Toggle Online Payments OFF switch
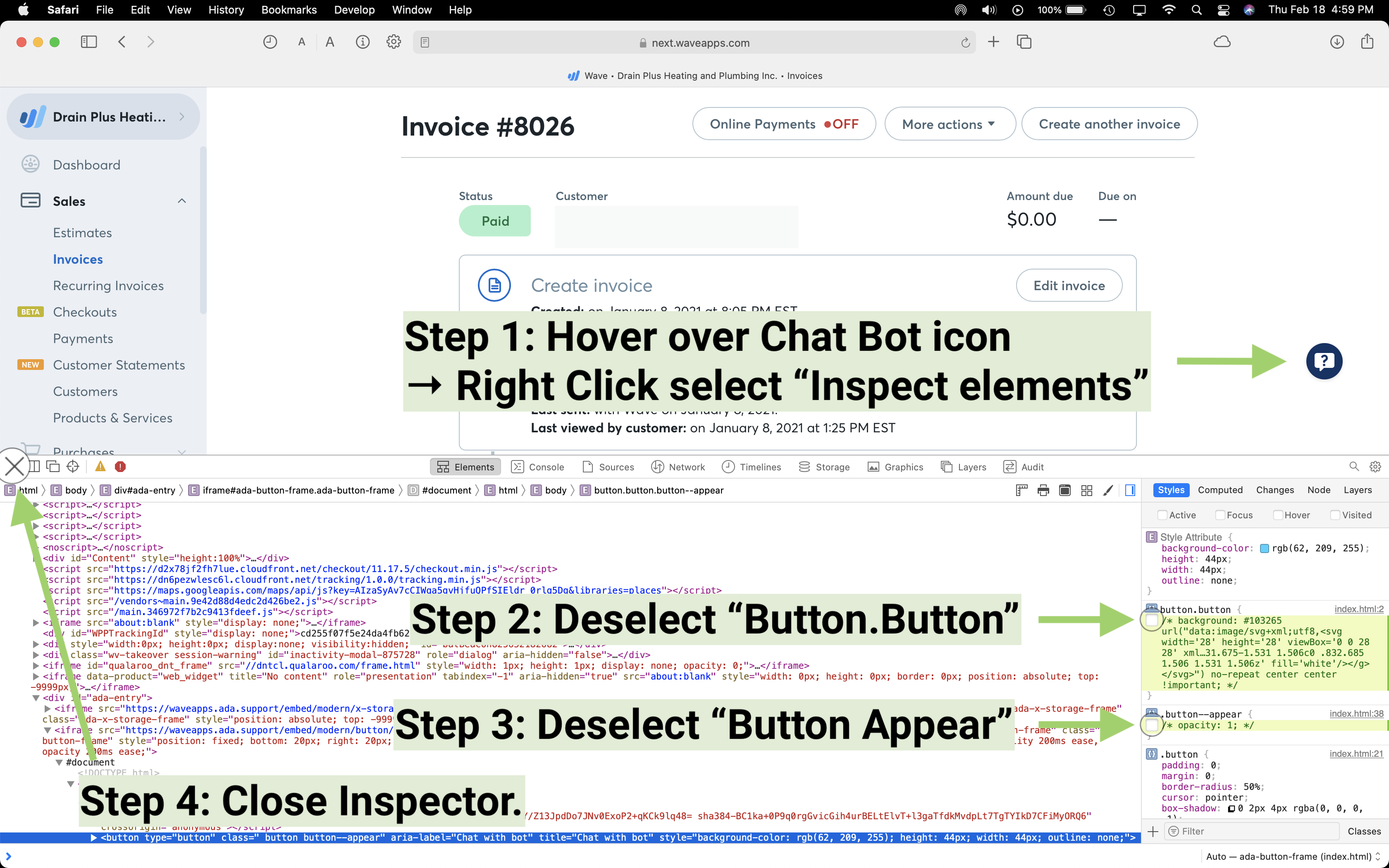The image size is (1389, 868). click(x=784, y=124)
